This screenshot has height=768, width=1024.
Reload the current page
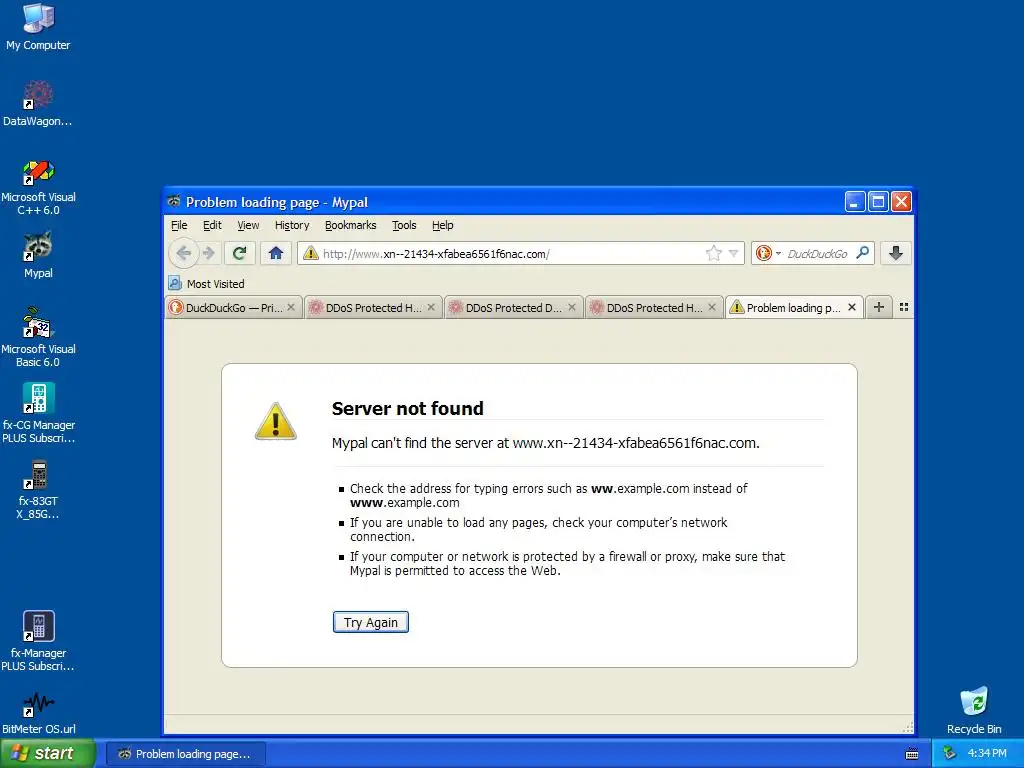239,253
